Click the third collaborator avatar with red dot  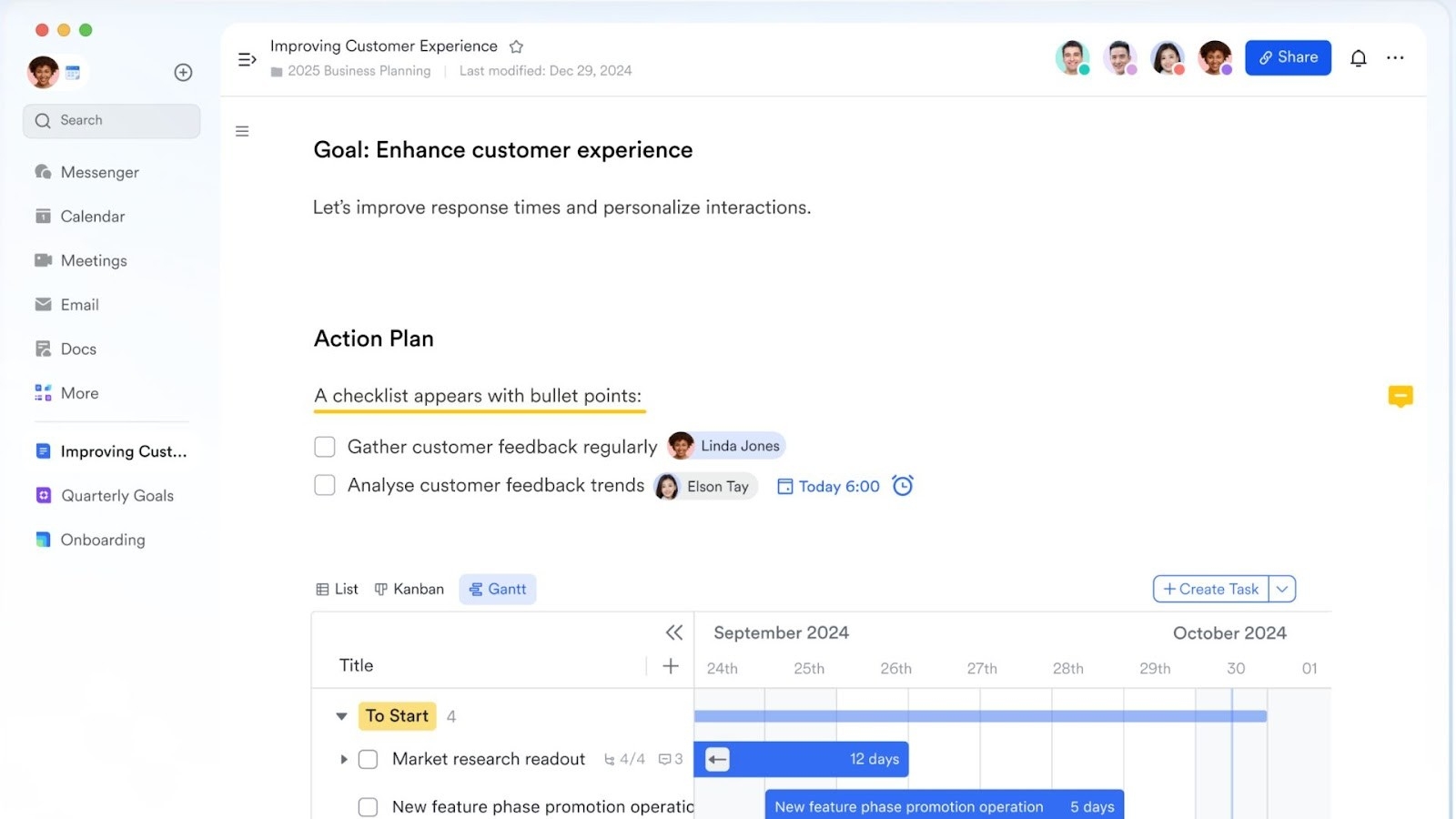(x=1168, y=57)
